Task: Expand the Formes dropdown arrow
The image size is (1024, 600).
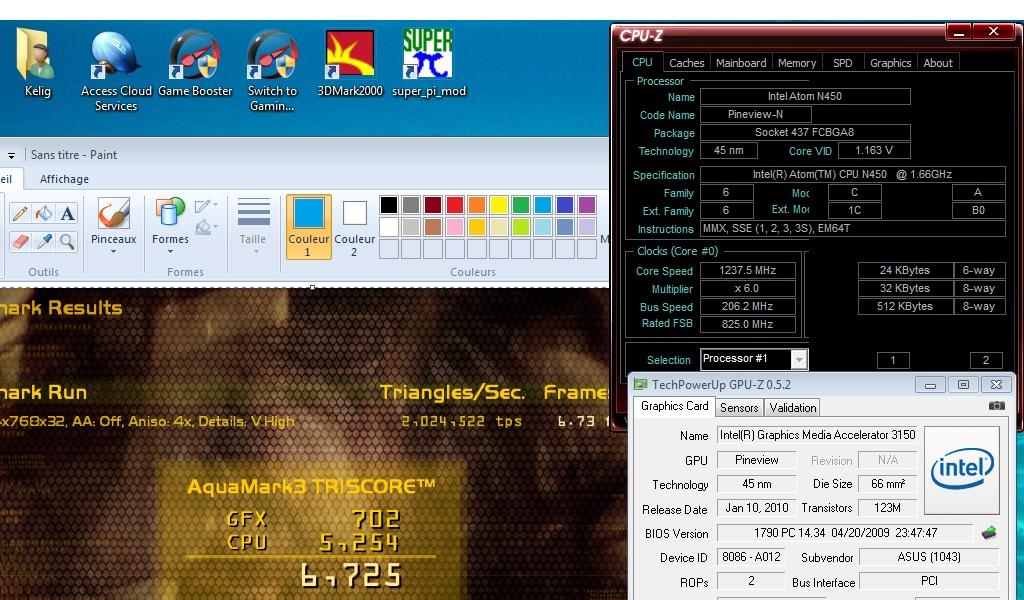Action: (x=170, y=251)
